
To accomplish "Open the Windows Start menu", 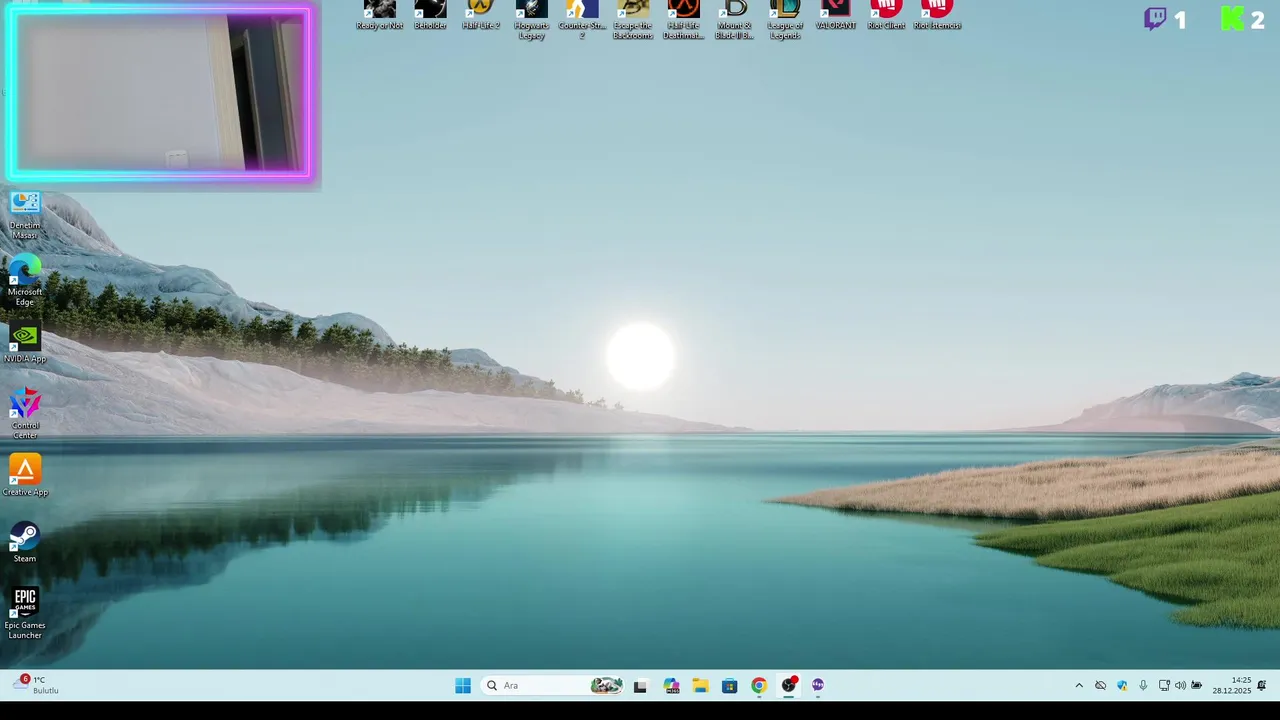I will click(x=463, y=685).
